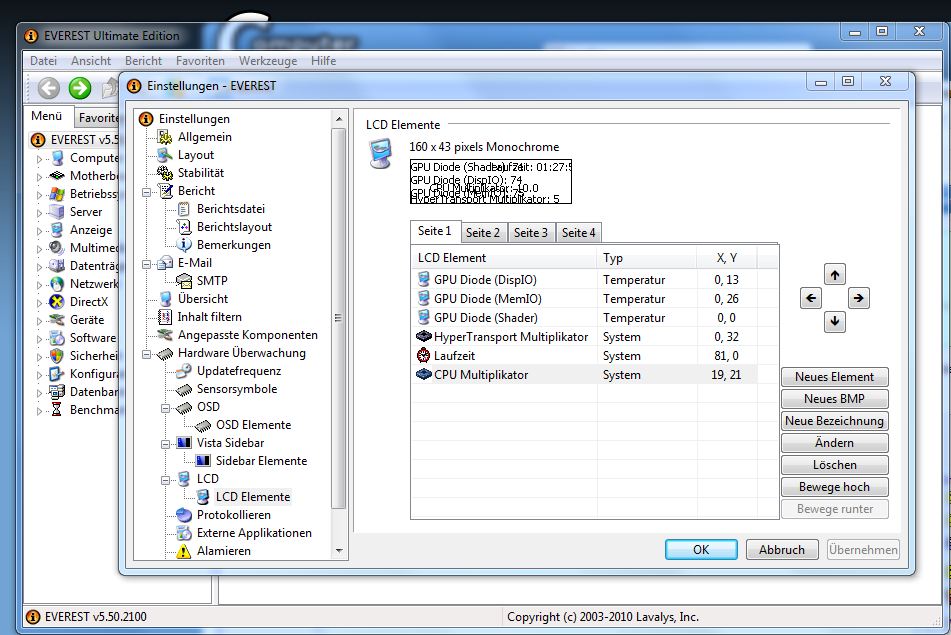The width and height of the screenshot is (951, 635).
Task: Click the Updatefrequenz icon
Action: pos(184,371)
